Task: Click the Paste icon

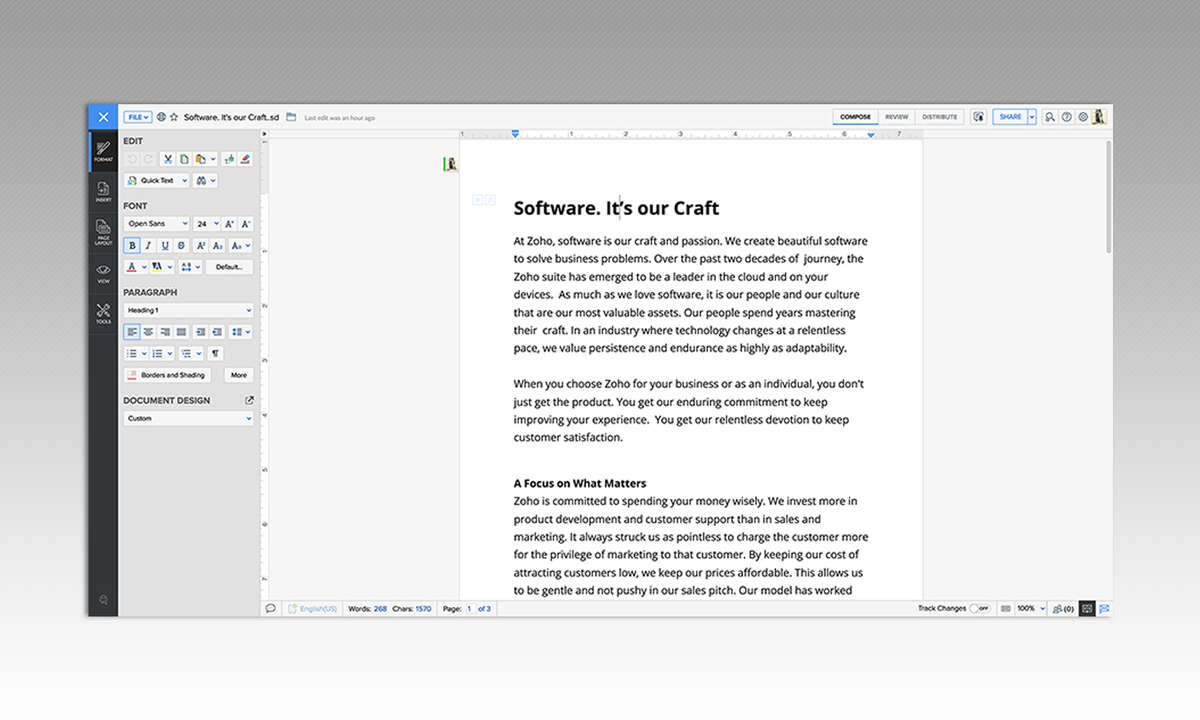Action: [x=200, y=159]
